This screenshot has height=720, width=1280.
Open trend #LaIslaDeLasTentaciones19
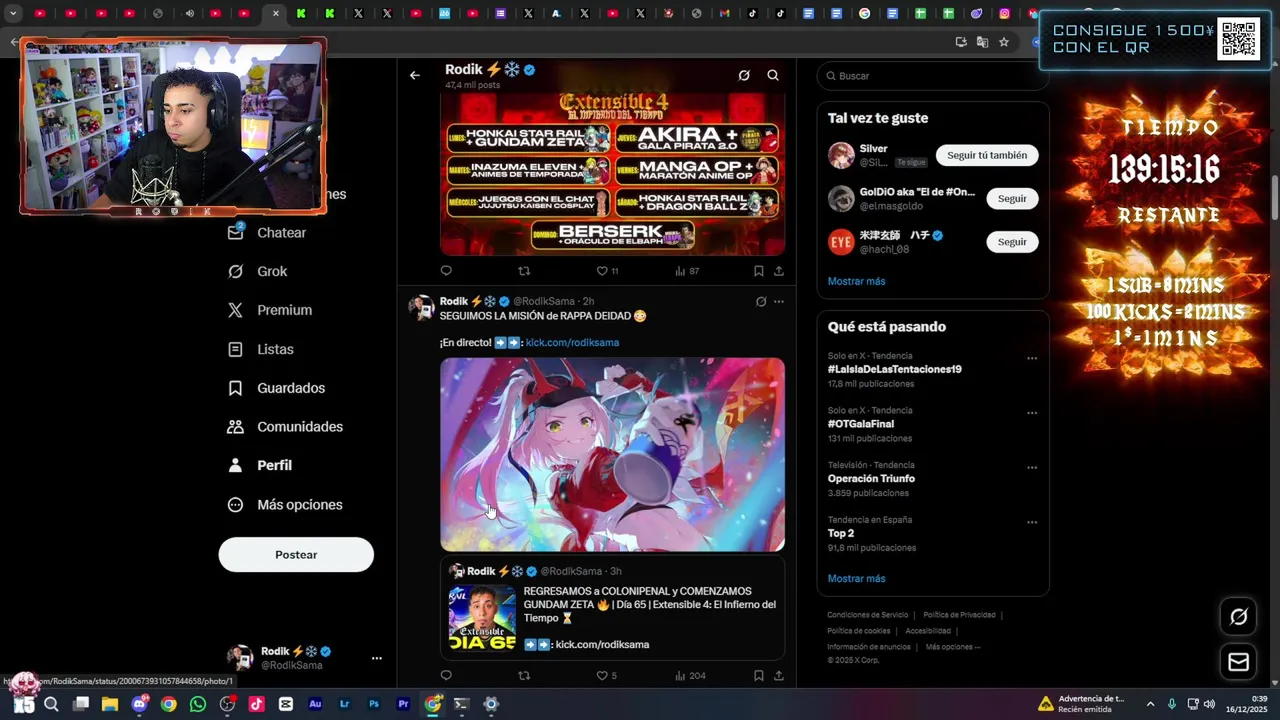click(x=894, y=369)
